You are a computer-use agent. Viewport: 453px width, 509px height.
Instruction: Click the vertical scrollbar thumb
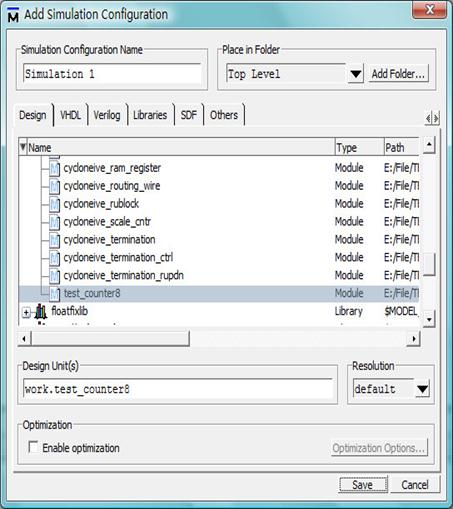tap(429, 265)
